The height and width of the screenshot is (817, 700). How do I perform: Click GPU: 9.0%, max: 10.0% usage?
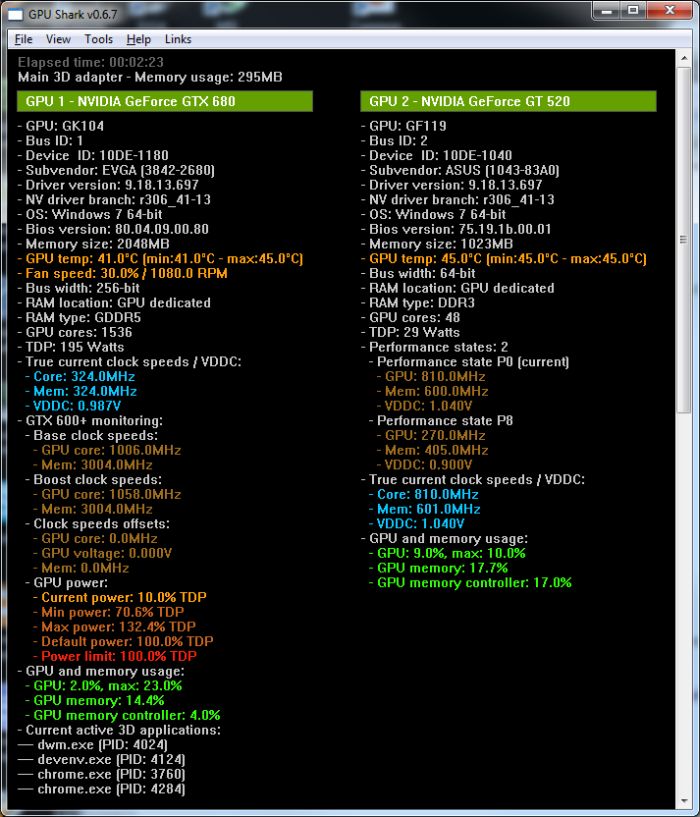(447, 553)
